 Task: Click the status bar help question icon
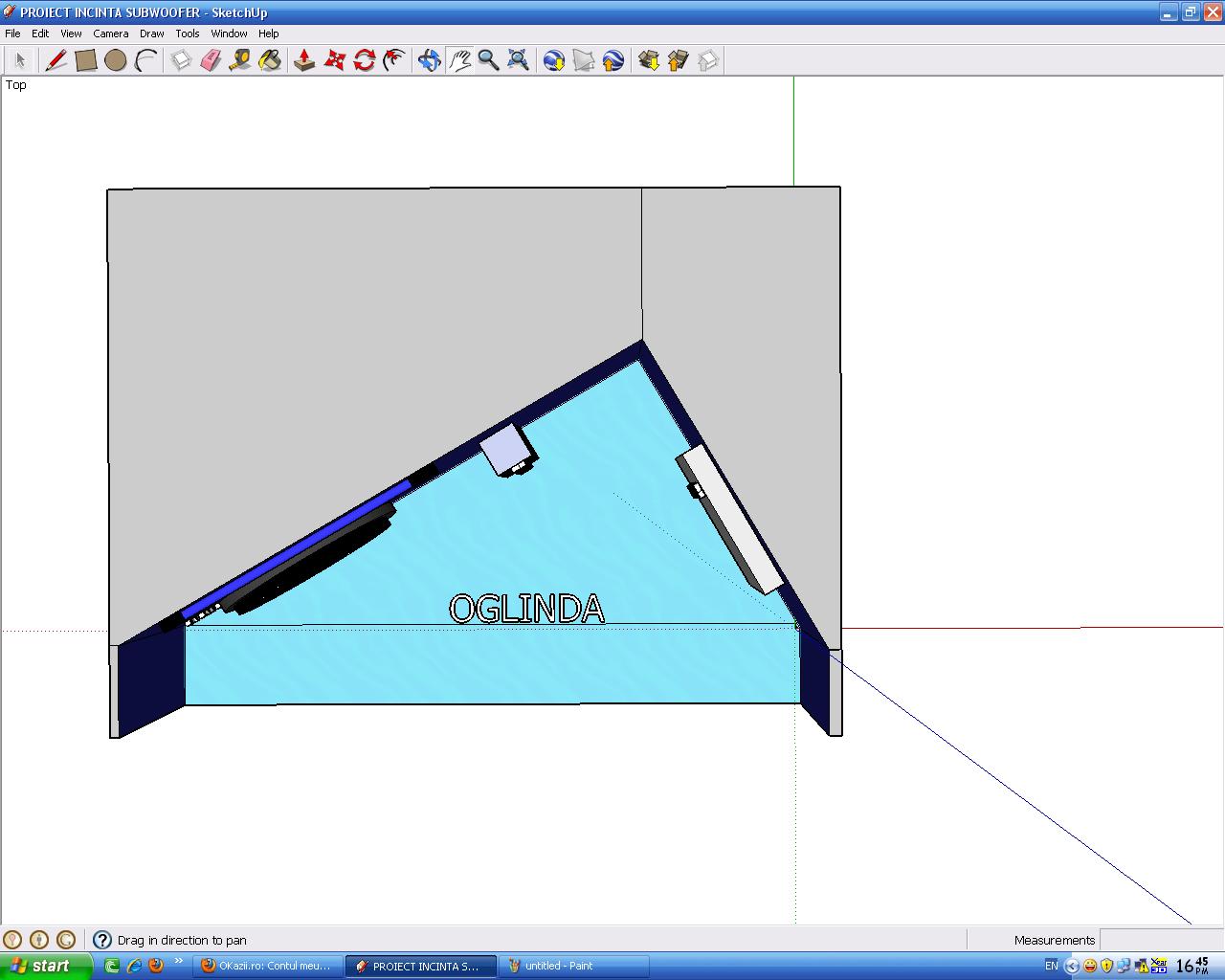coord(102,940)
